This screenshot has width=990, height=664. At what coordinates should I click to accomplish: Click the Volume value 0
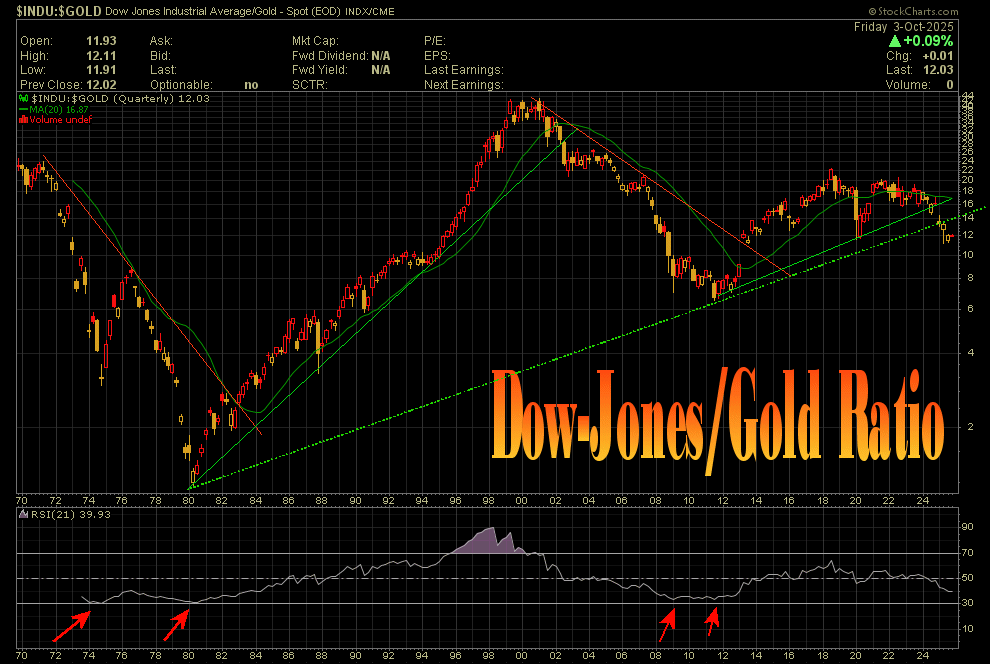click(x=950, y=85)
